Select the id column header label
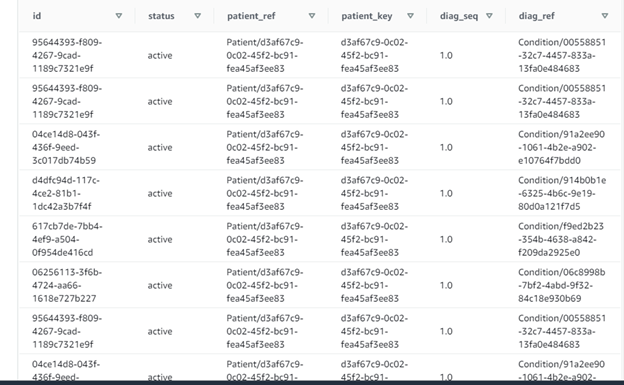This screenshot has height=385, width=624. coord(37,16)
